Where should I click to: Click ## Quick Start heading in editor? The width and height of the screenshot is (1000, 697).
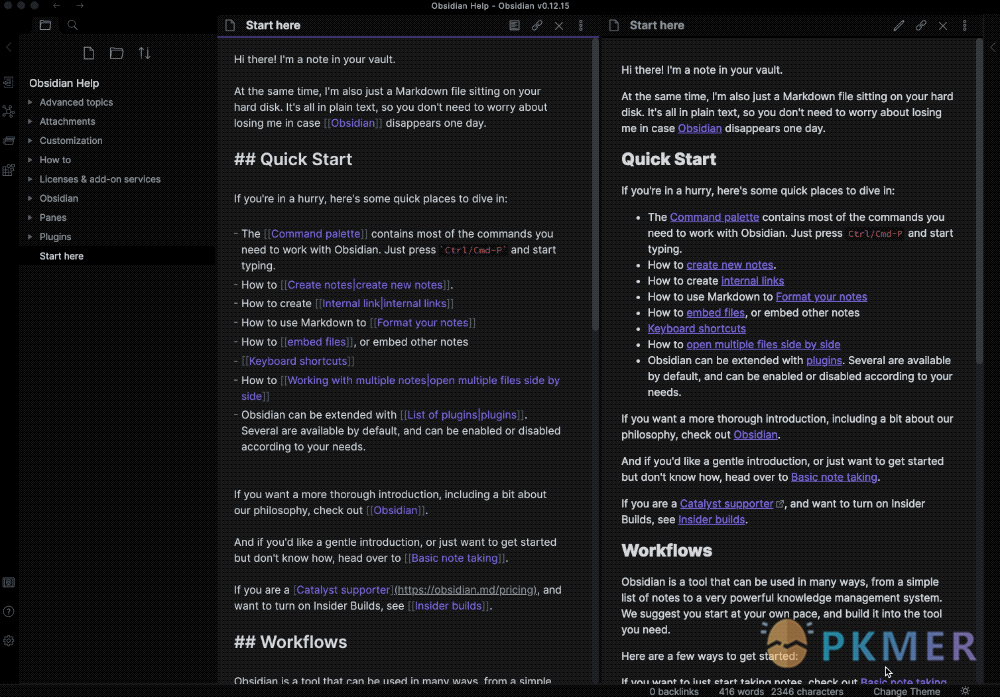293,159
